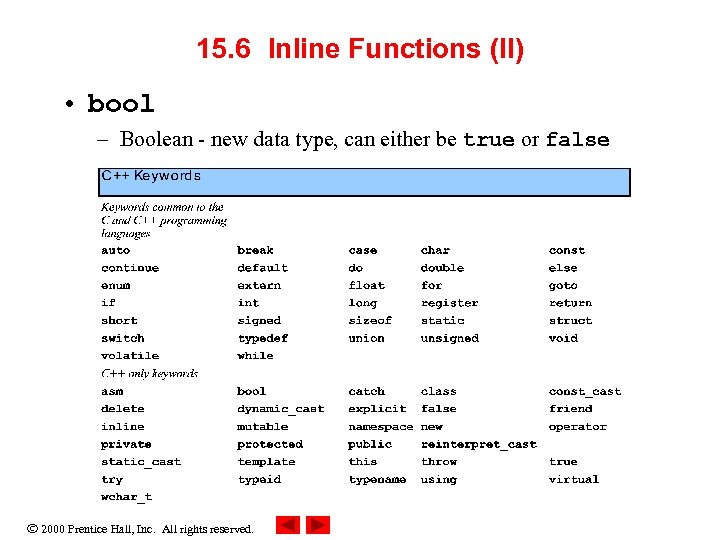Pick the 'explicit' keyword

tap(377, 409)
